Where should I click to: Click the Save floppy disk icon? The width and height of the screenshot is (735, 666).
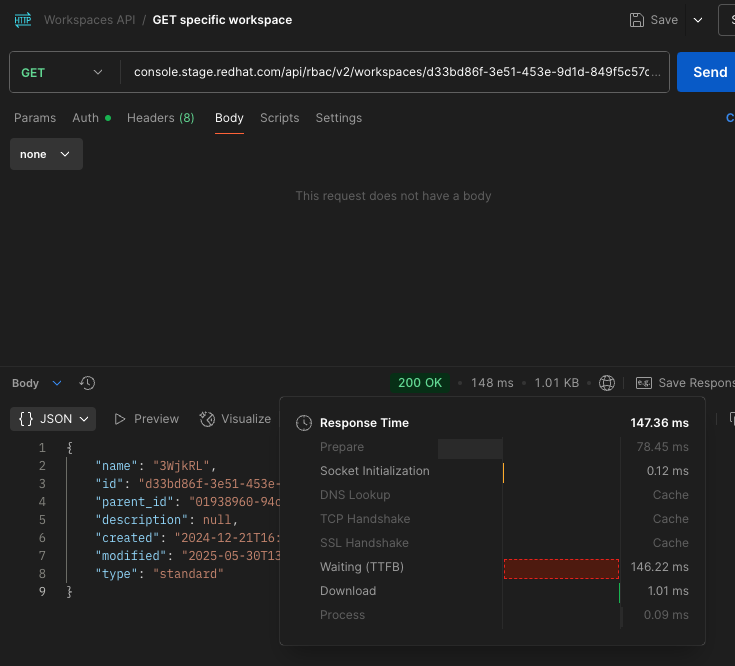tap(637, 20)
